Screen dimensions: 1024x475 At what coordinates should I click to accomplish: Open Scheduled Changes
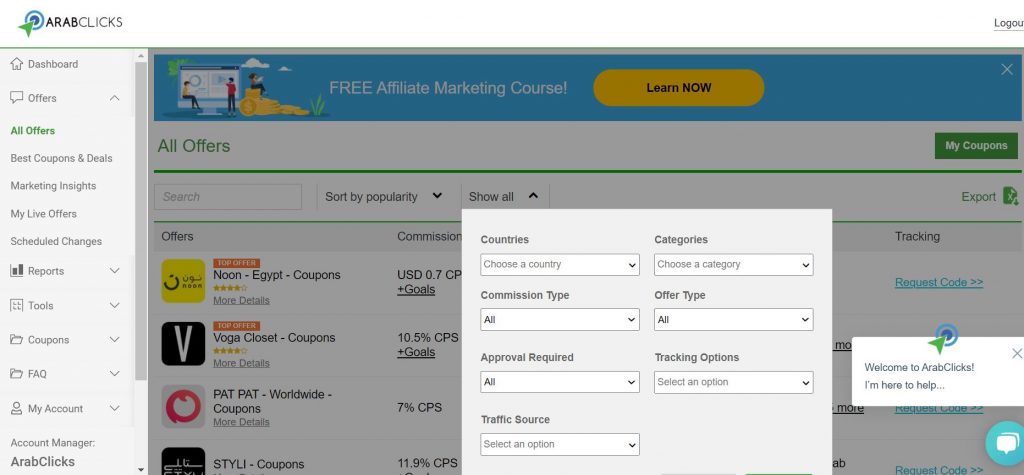(56, 241)
